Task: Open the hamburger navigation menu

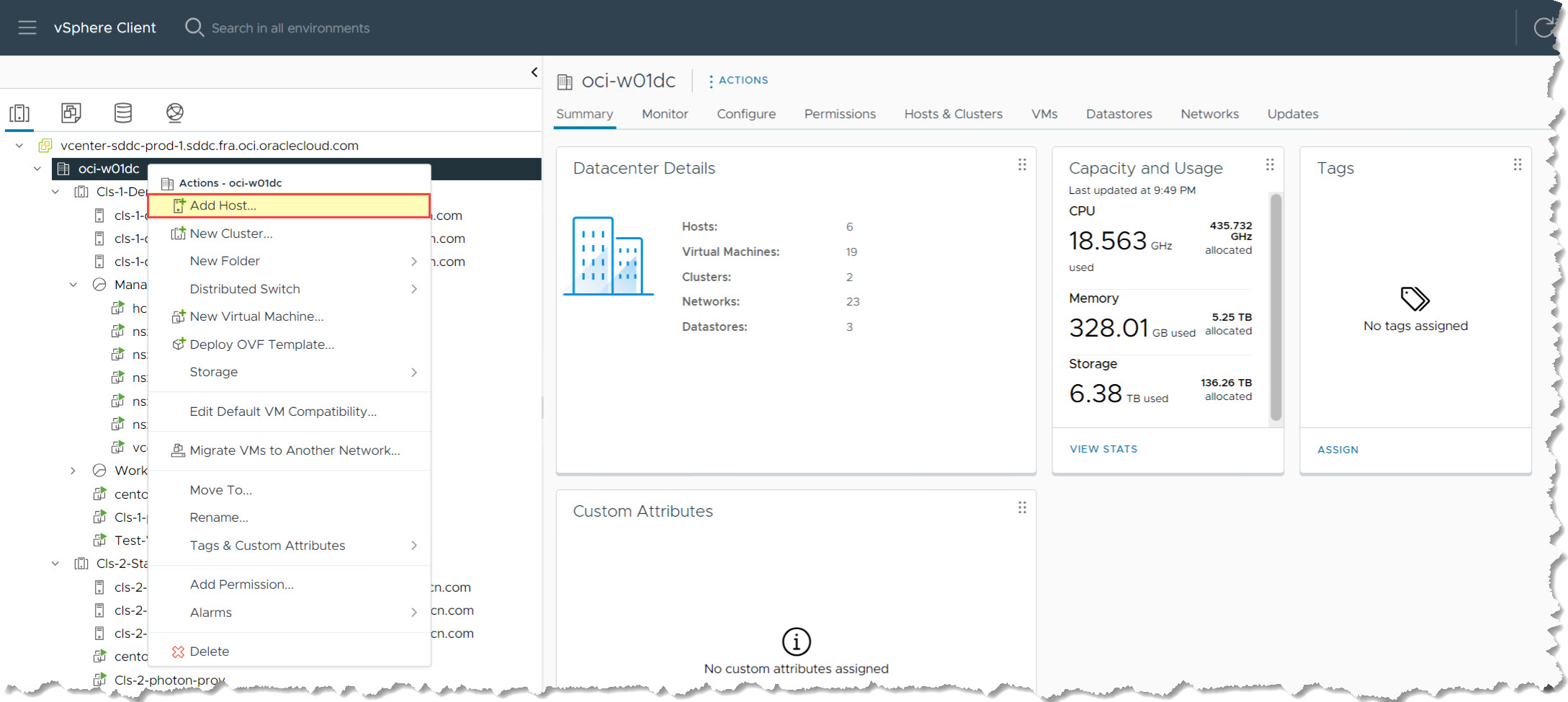Action: coord(27,28)
